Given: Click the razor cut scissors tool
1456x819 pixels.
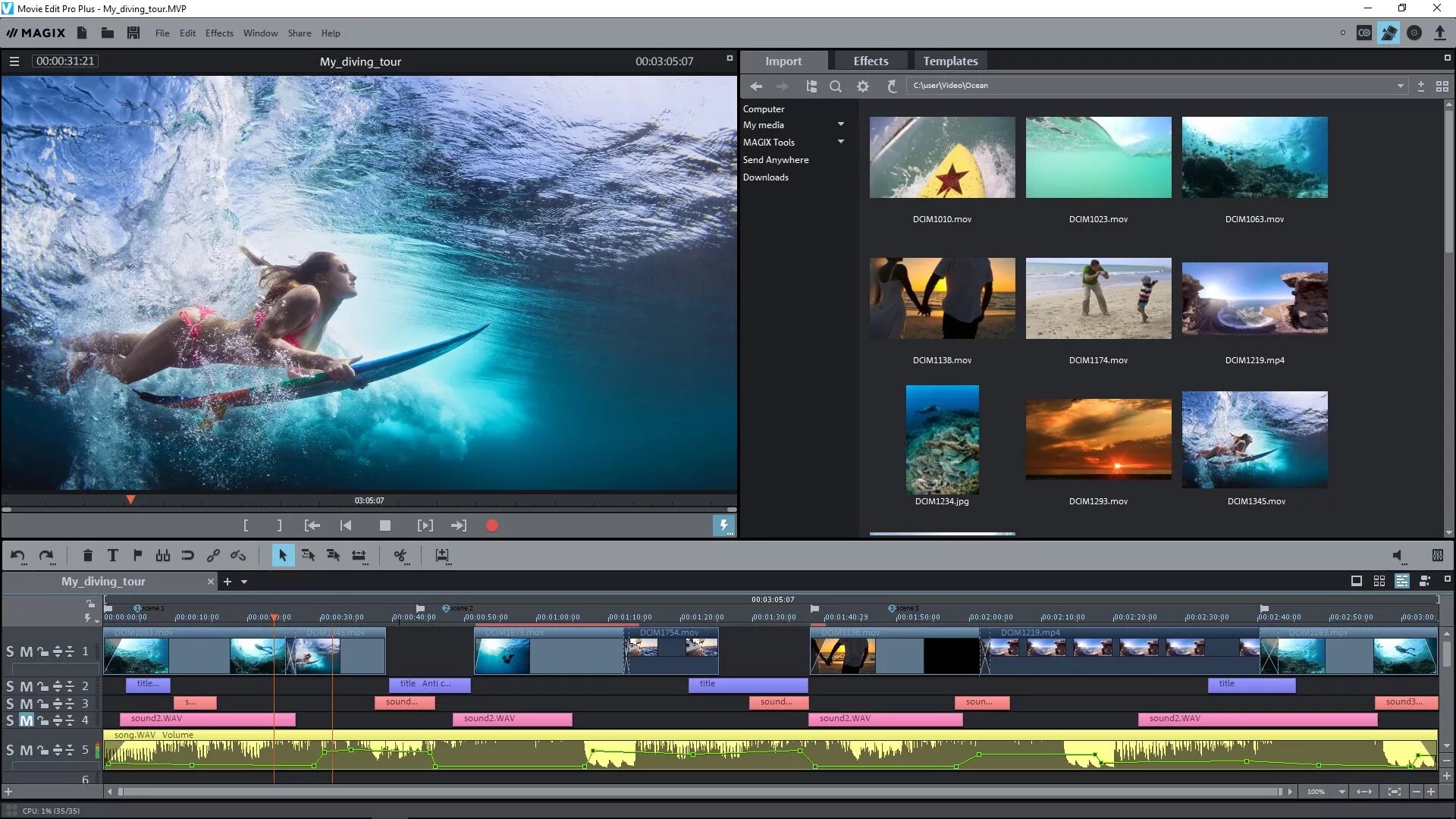Looking at the screenshot, I should (400, 556).
